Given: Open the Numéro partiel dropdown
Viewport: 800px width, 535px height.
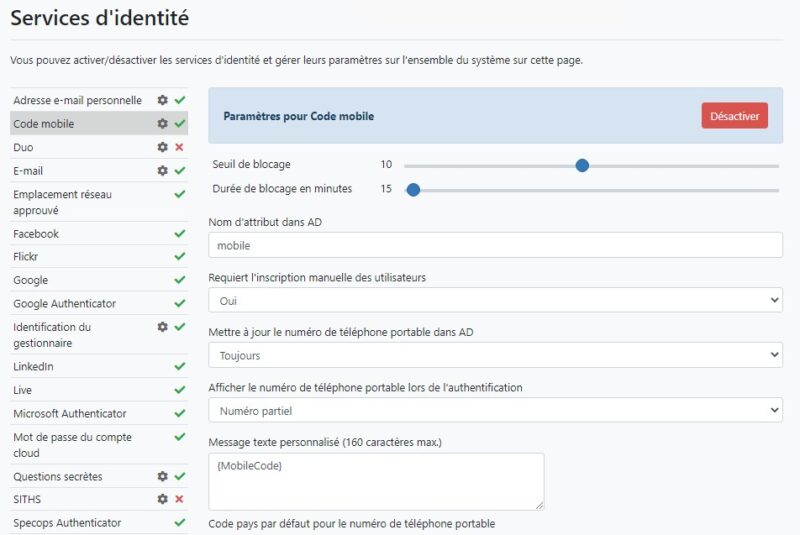Looking at the screenshot, I should point(495,410).
